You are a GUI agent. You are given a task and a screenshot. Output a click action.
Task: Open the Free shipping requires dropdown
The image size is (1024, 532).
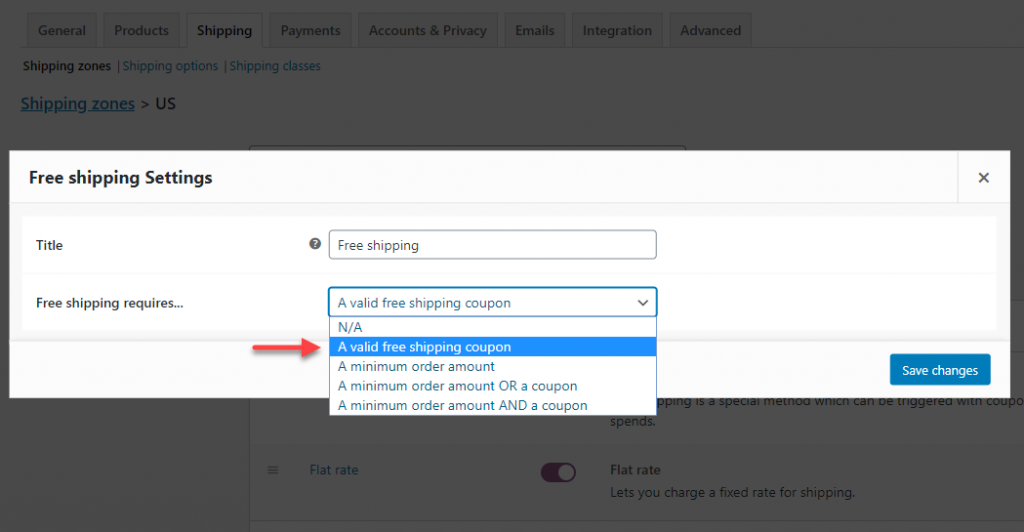point(492,302)
